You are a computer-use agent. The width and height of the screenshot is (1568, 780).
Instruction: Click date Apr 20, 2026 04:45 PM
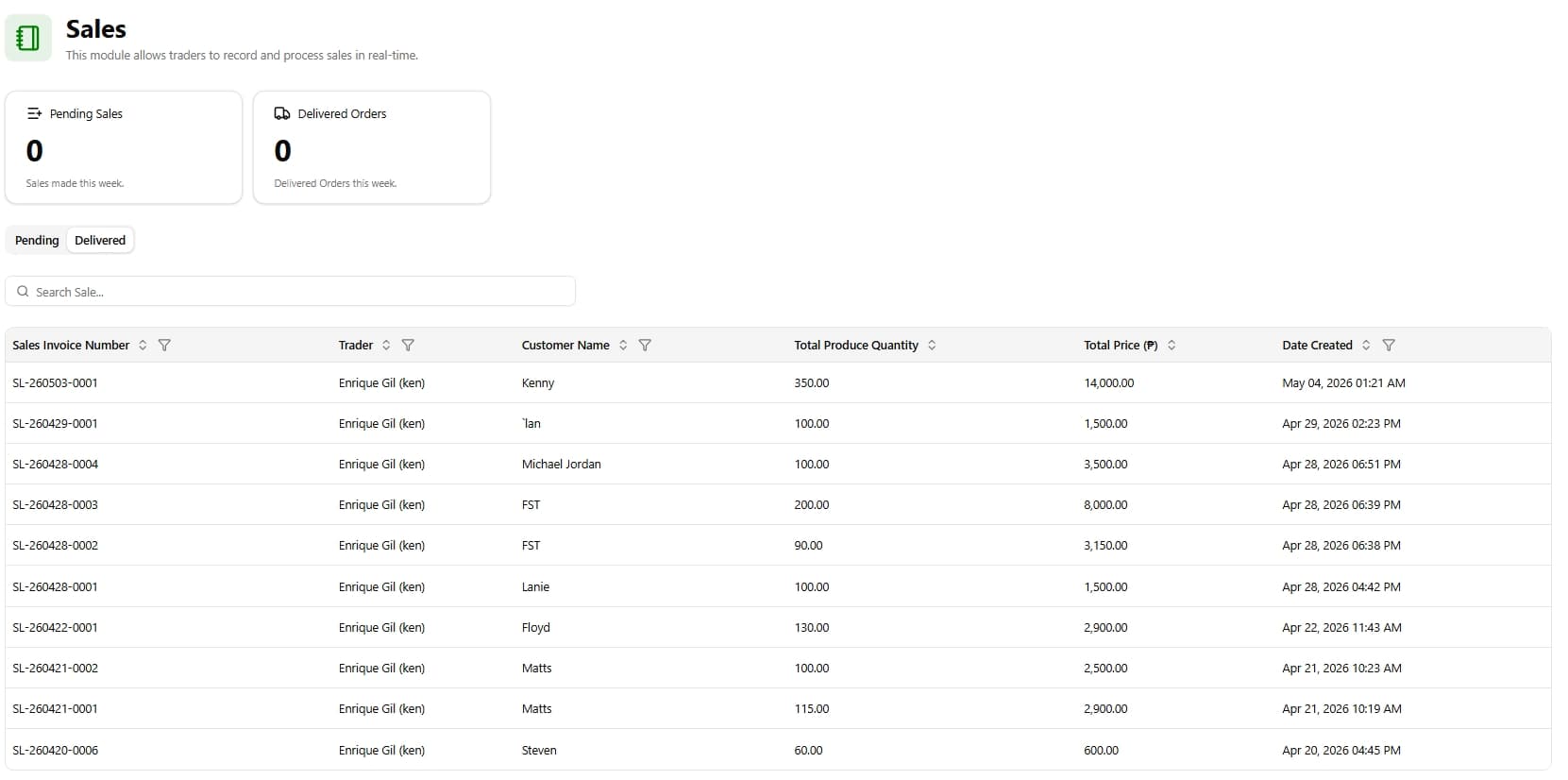pyautogui.click(x=1341, y=750)
